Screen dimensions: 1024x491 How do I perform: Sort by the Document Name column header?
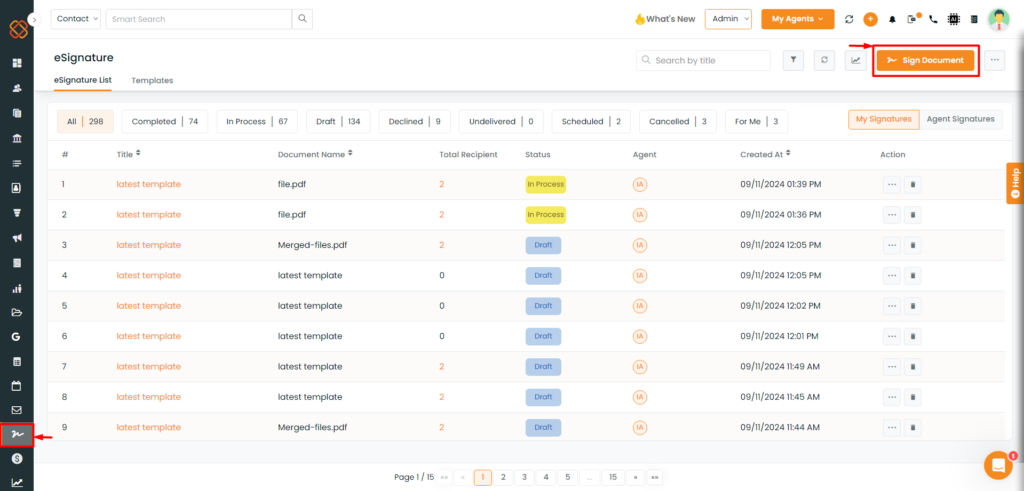tap(316, 155)
